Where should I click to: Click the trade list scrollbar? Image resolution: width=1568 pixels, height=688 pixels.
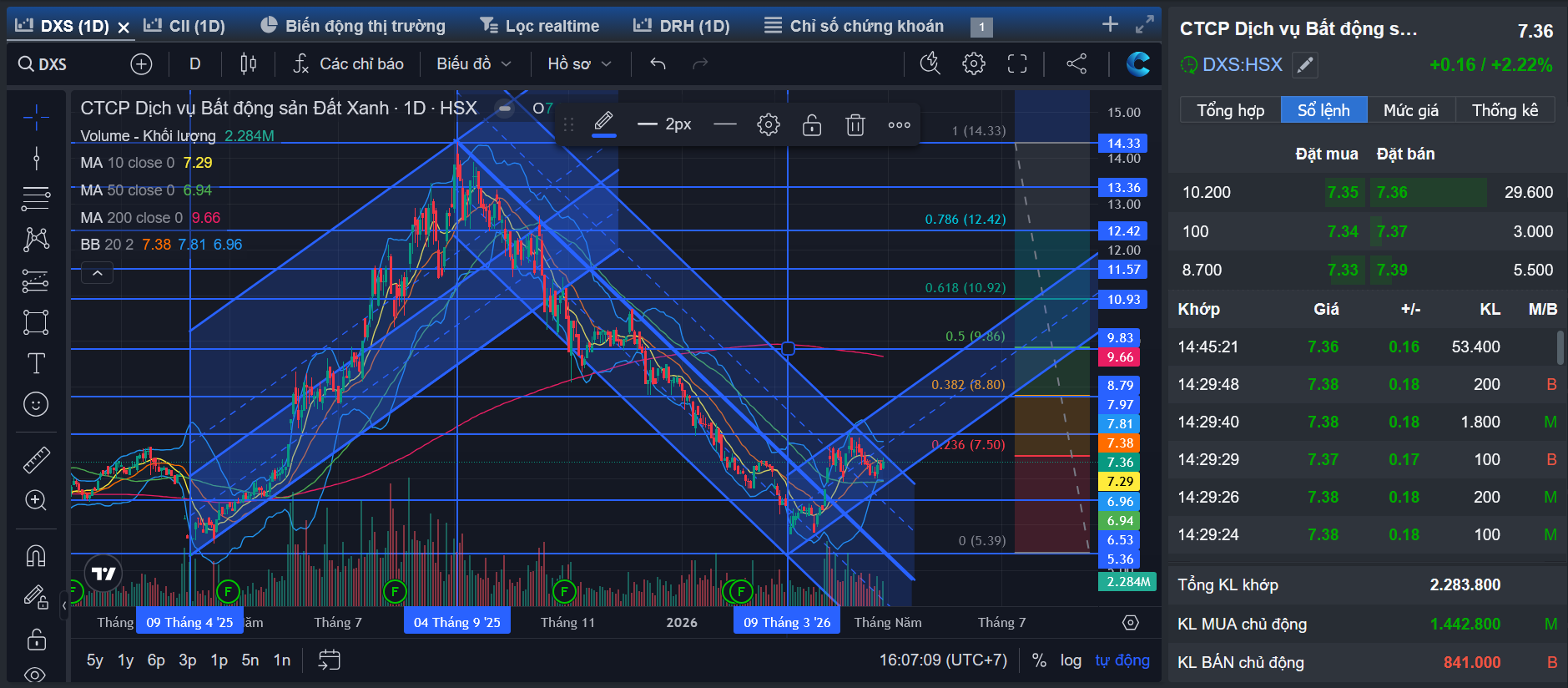click(x=1560, y=347)
